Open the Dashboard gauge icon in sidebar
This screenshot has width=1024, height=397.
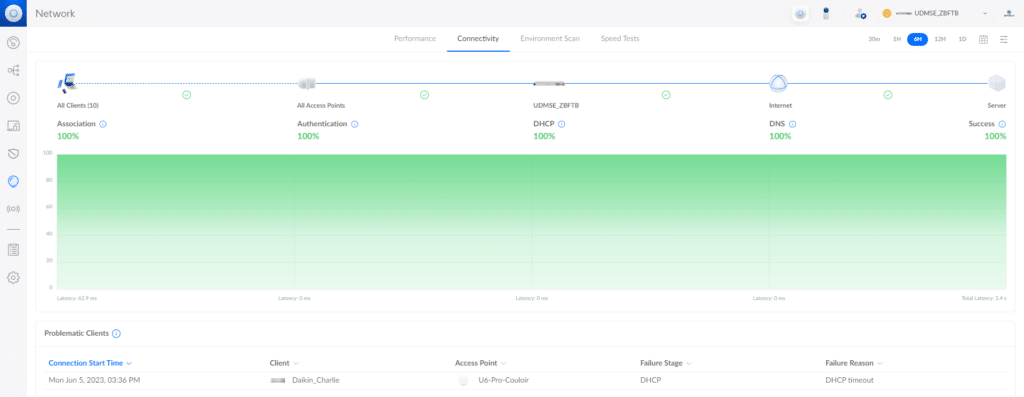tap(13, 42)
